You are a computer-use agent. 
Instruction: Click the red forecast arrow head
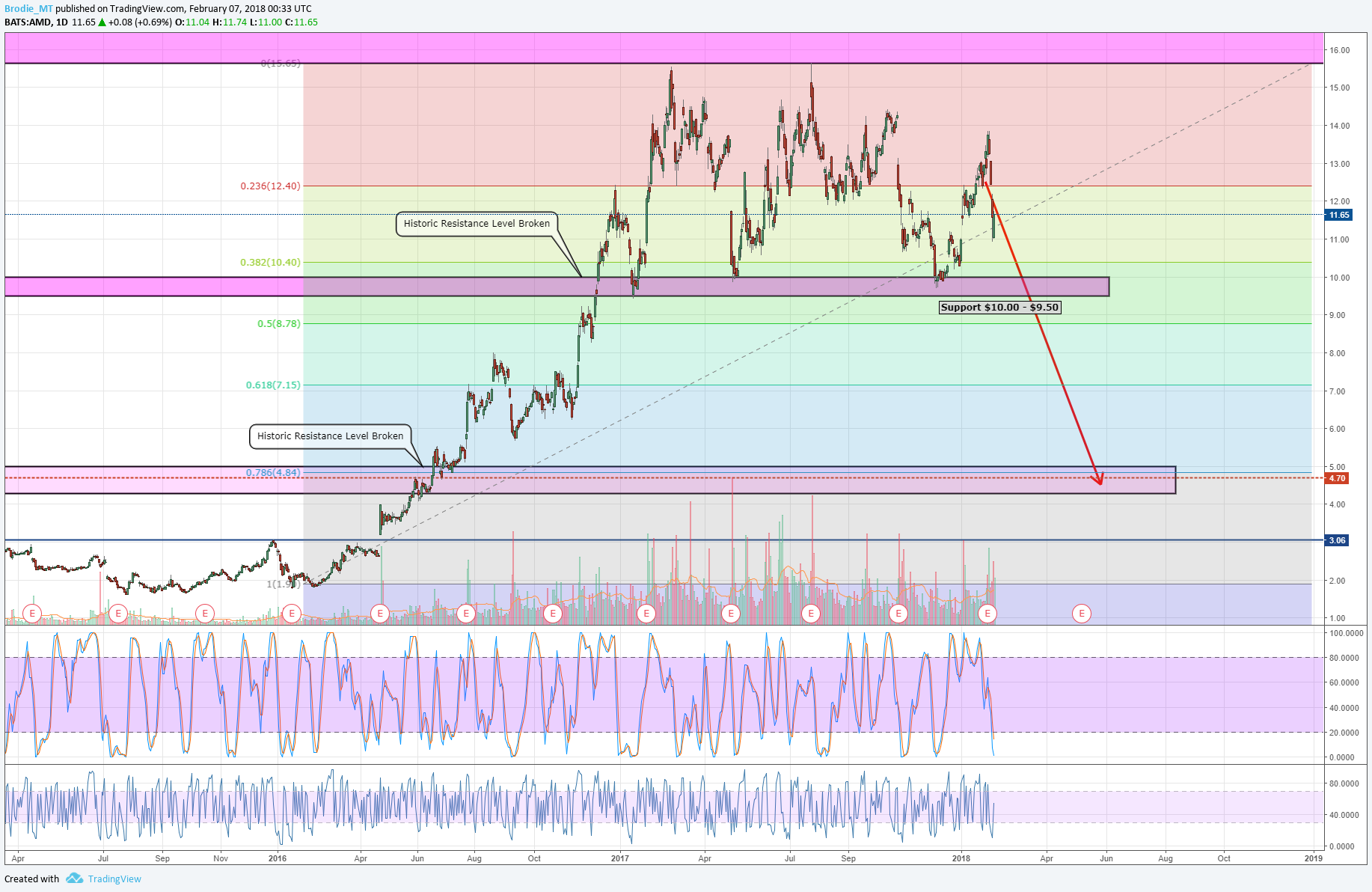pyautogui.click(x=1099, y=479)
